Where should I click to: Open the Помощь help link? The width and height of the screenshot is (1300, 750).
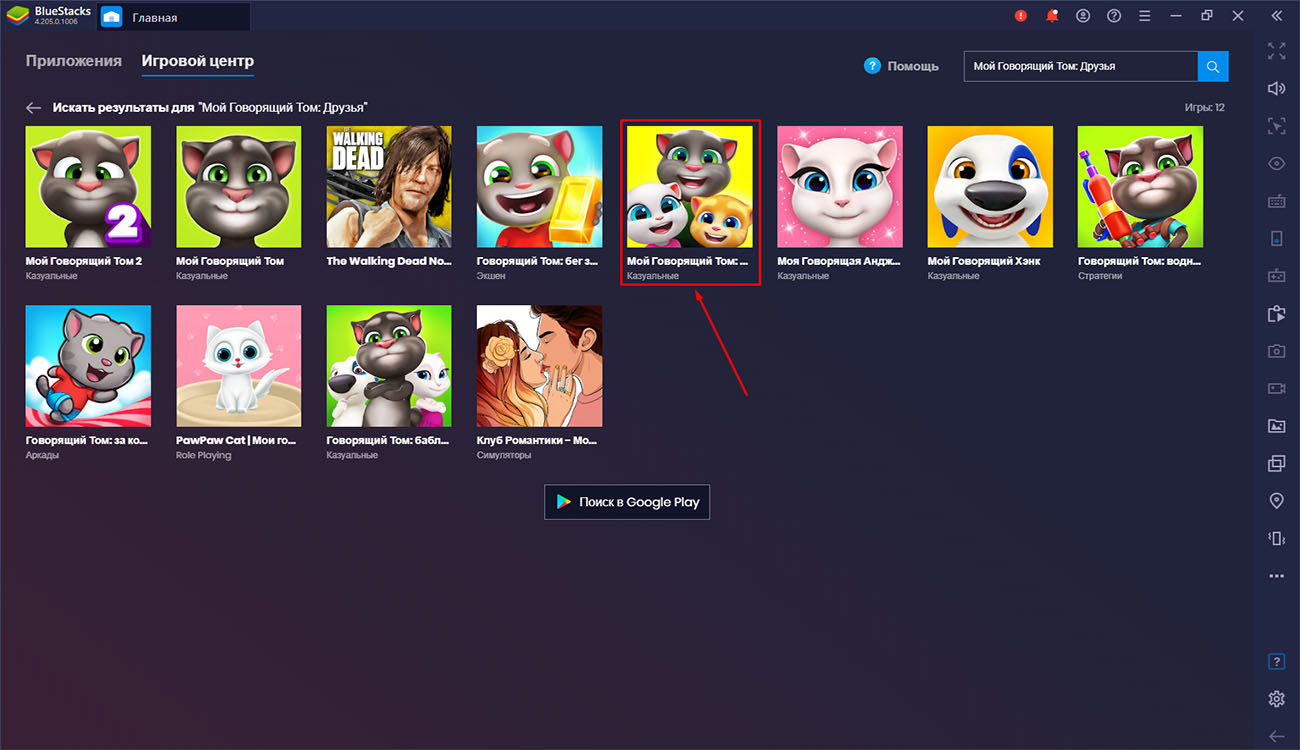click(902, 66)
